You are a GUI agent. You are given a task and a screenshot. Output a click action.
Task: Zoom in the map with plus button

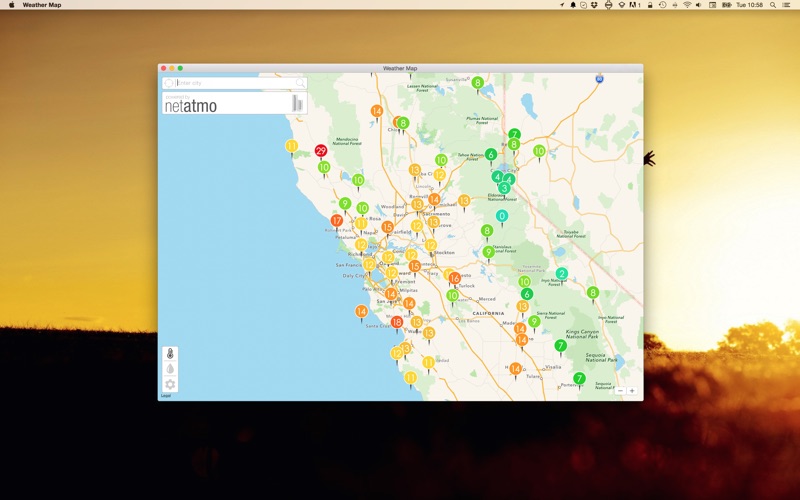click(632, 391)
